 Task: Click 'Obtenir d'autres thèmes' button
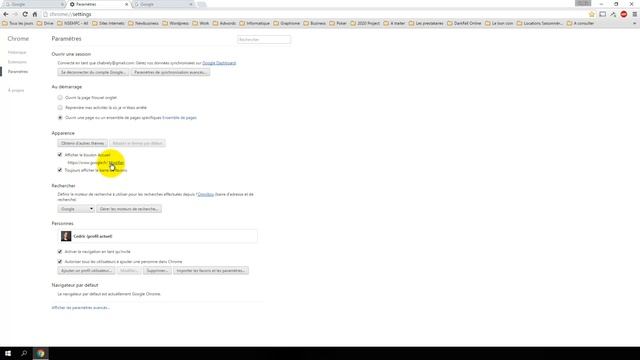[82, 143]
